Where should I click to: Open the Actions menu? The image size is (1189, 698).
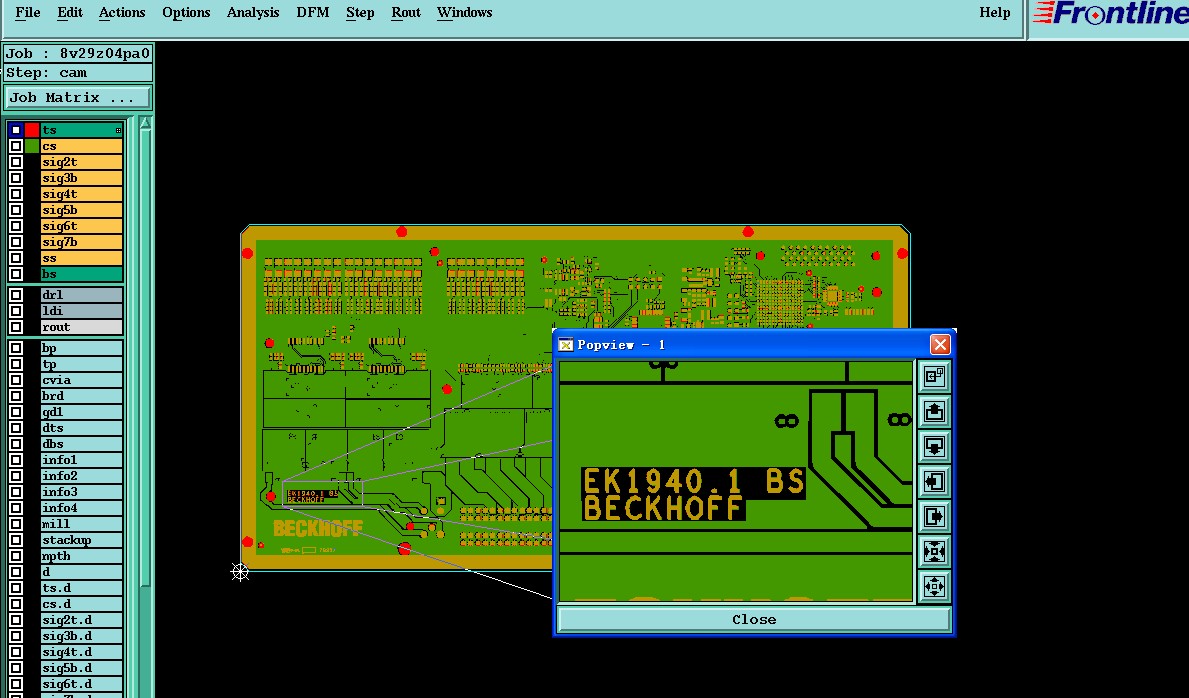click(x=122, y=12)
